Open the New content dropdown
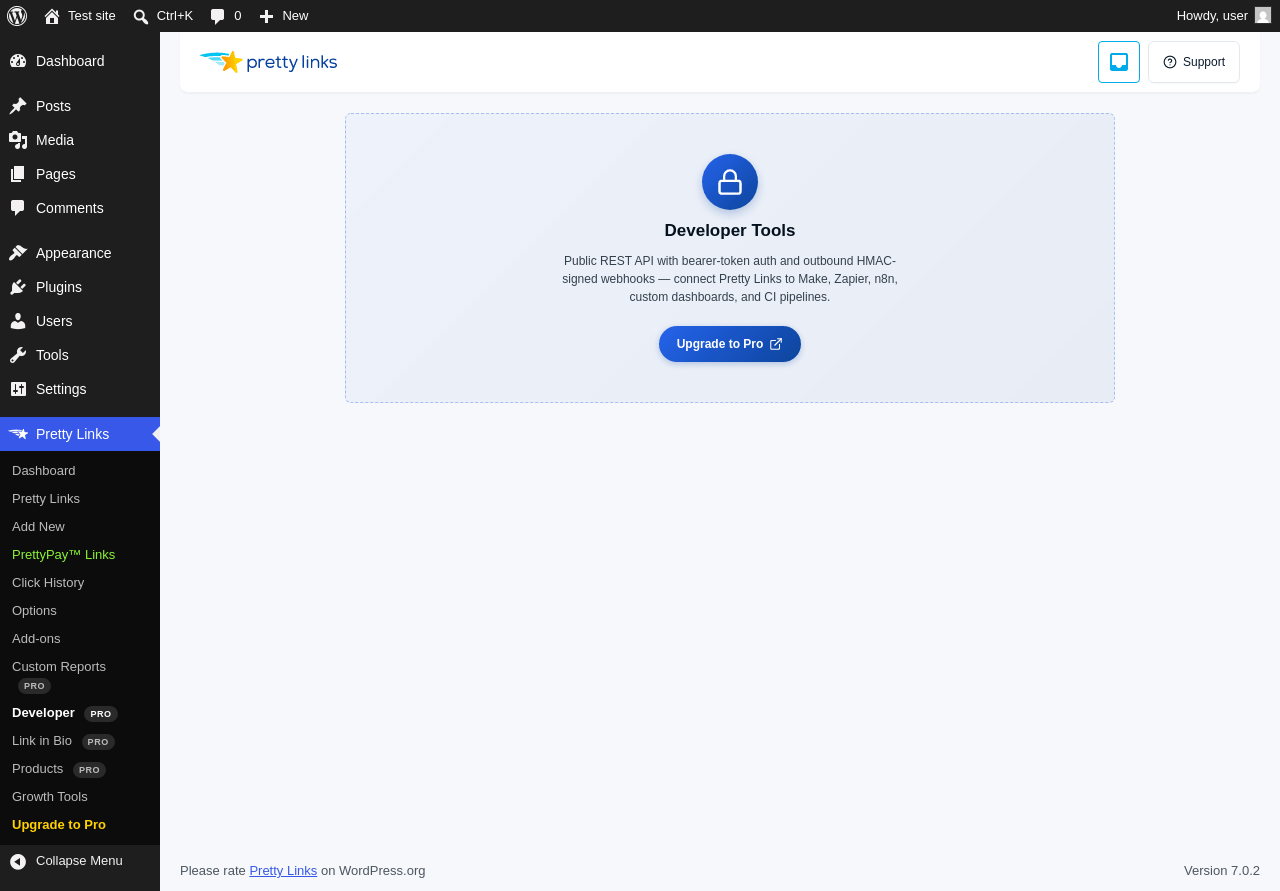This screenshot has width=1280, height=891. point(284,16)
